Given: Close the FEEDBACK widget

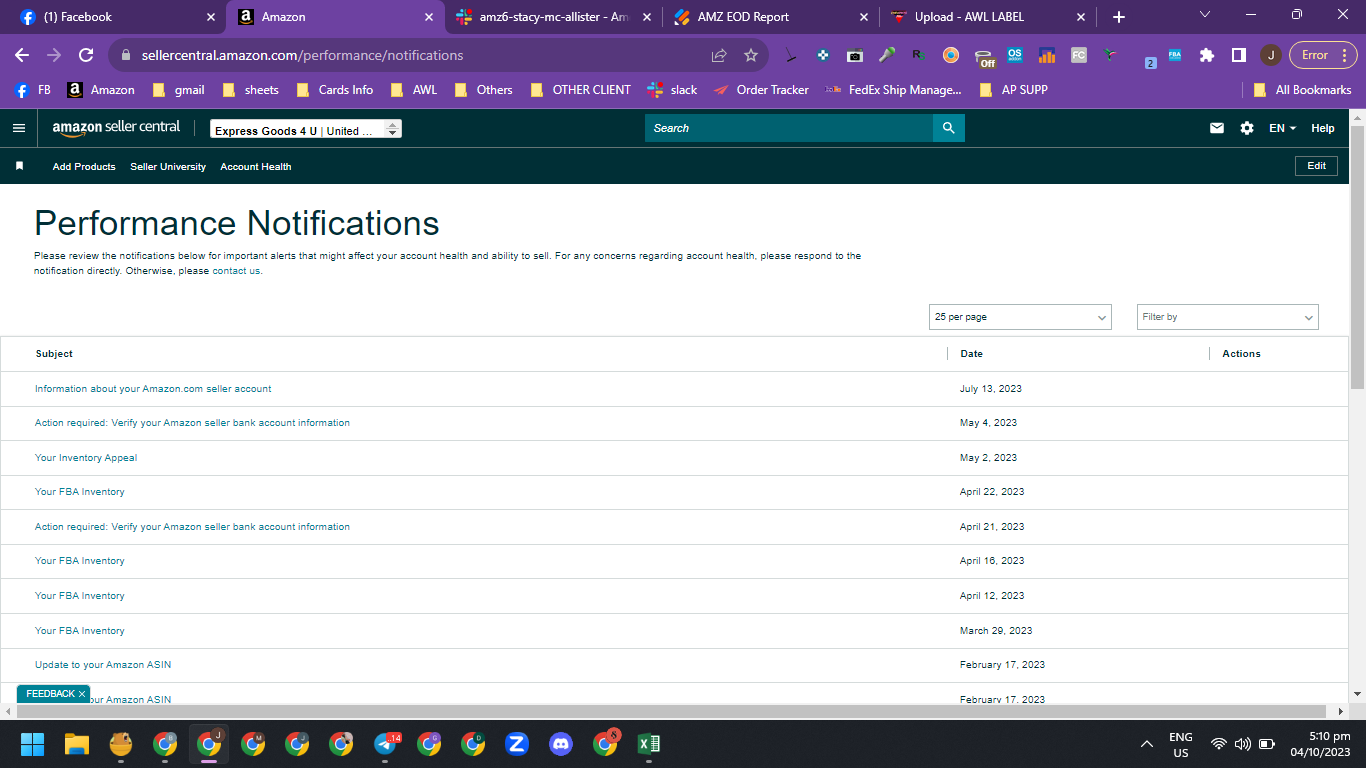Looking at the screenshot, I should coord(82,694).
